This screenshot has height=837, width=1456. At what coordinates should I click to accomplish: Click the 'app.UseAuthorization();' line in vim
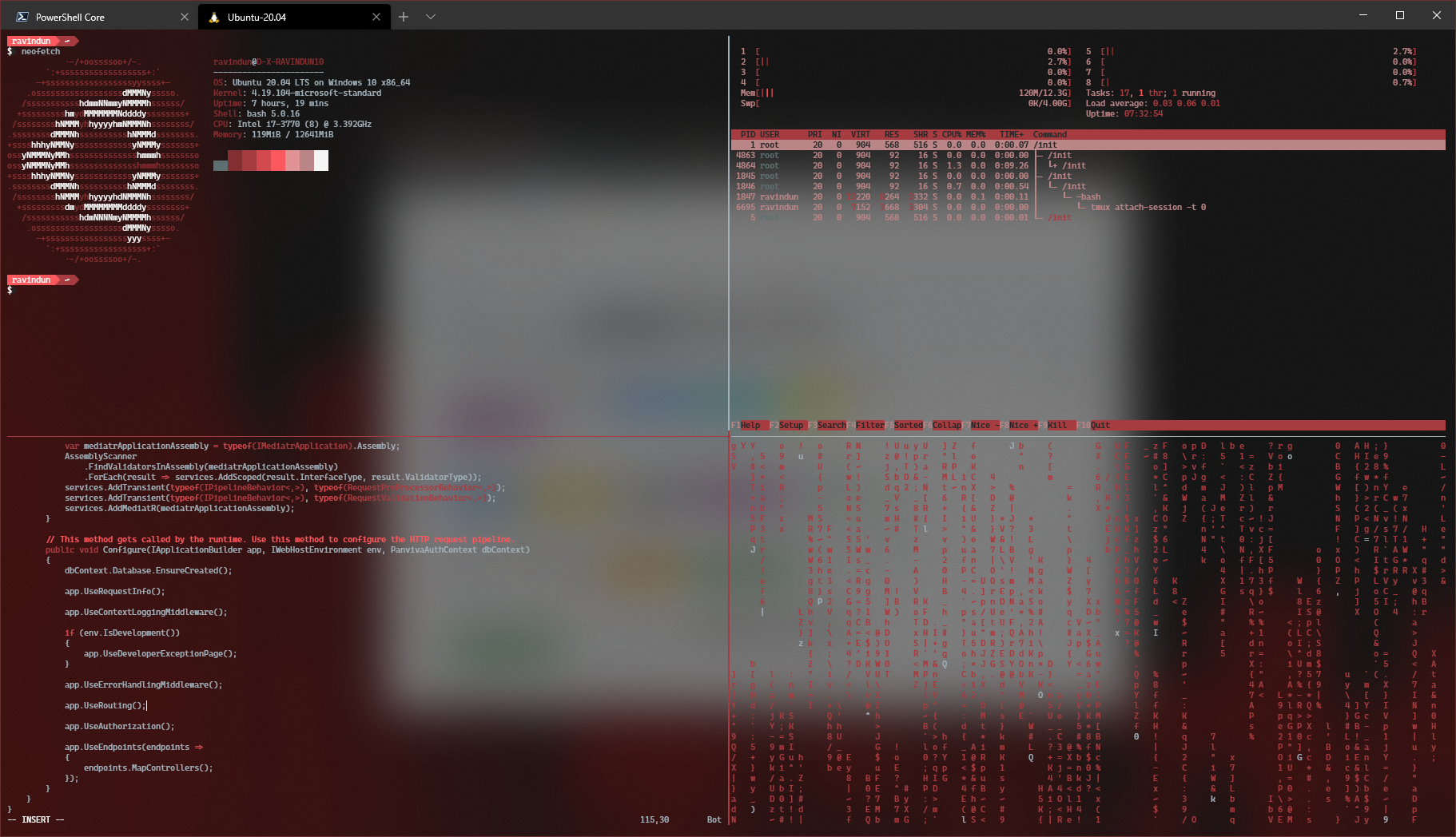click(119, 726)
